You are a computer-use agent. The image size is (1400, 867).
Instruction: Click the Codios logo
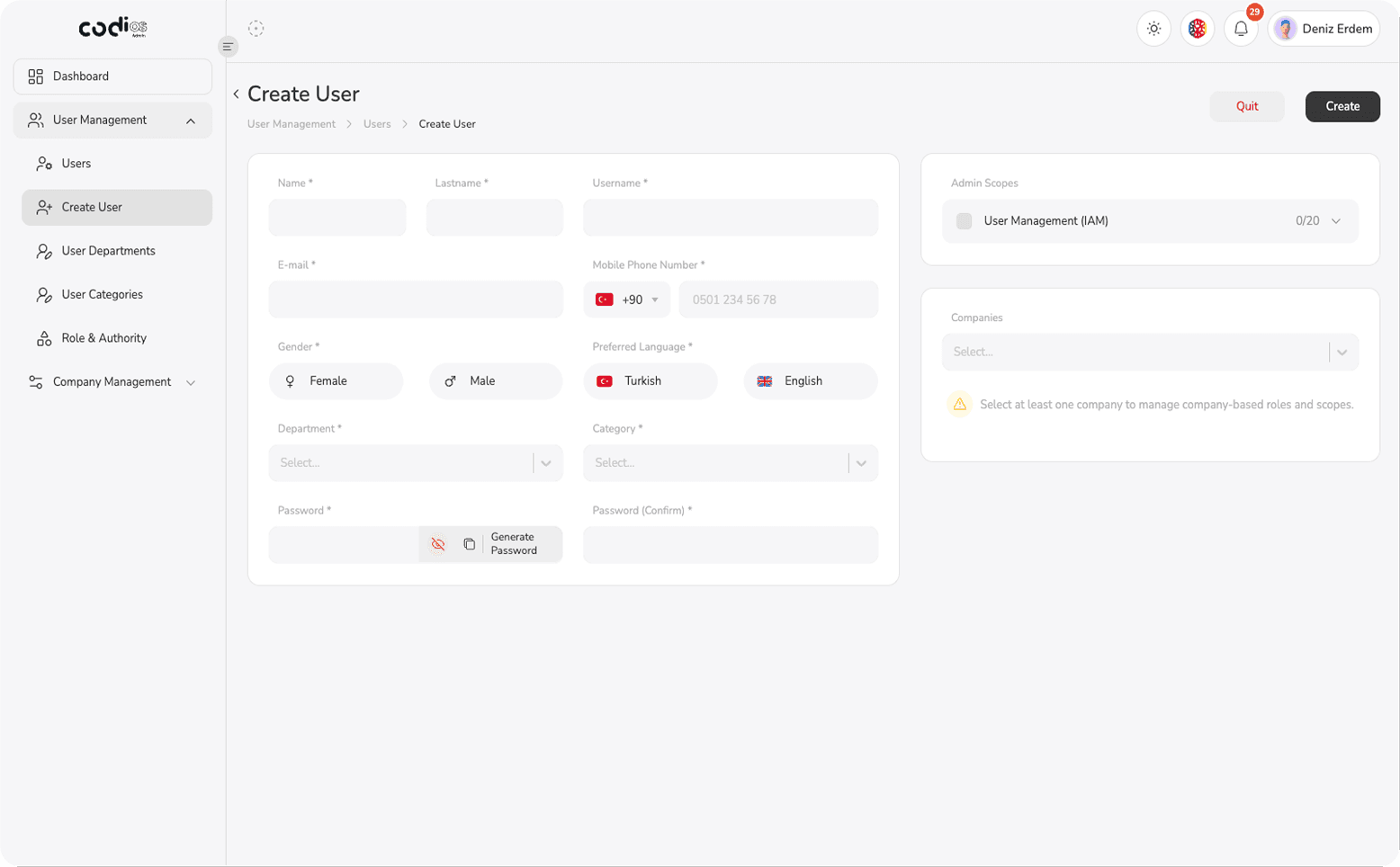point(112,28)
